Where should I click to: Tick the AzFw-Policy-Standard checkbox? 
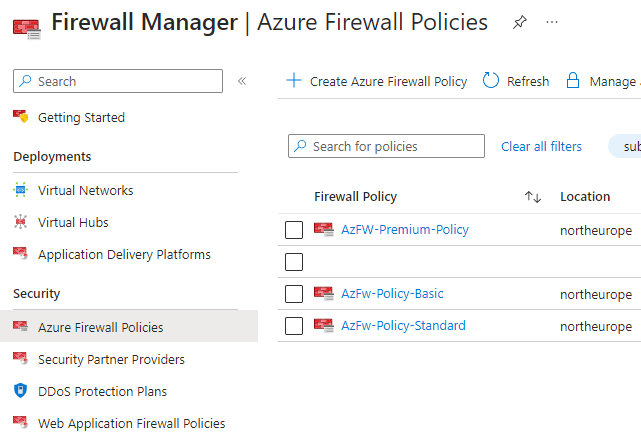[294, 326]
